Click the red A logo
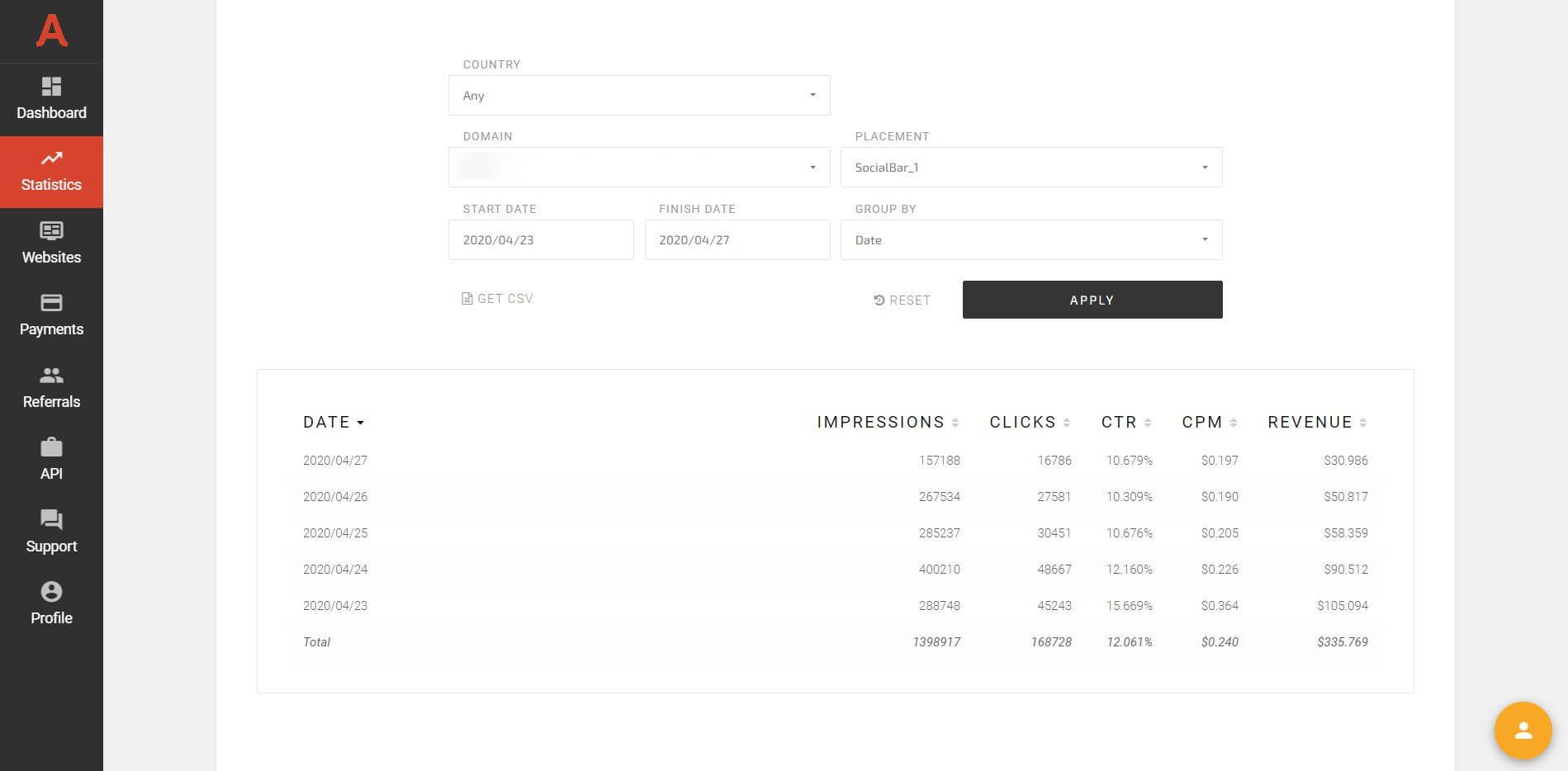 [51, 31]
